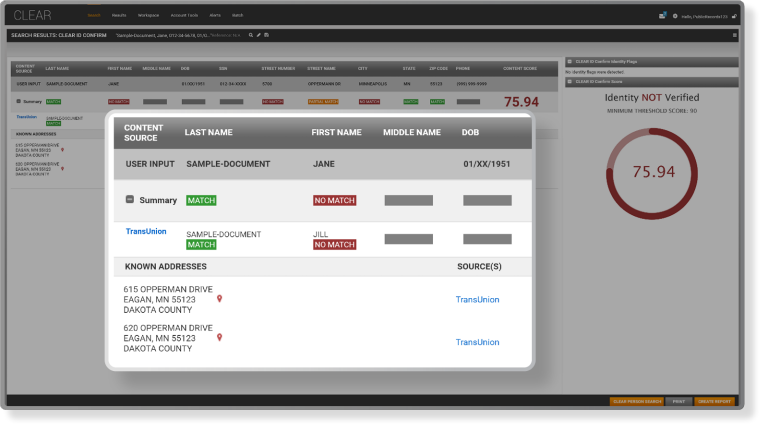Click the search magnifier icon in results bar
Screen dimensions: 768x432
coord(250,34)
